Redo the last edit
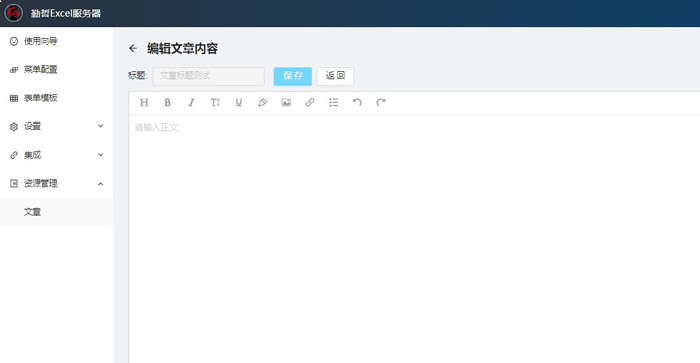Viewport: 700px width, 363px height. coord(381,103)
